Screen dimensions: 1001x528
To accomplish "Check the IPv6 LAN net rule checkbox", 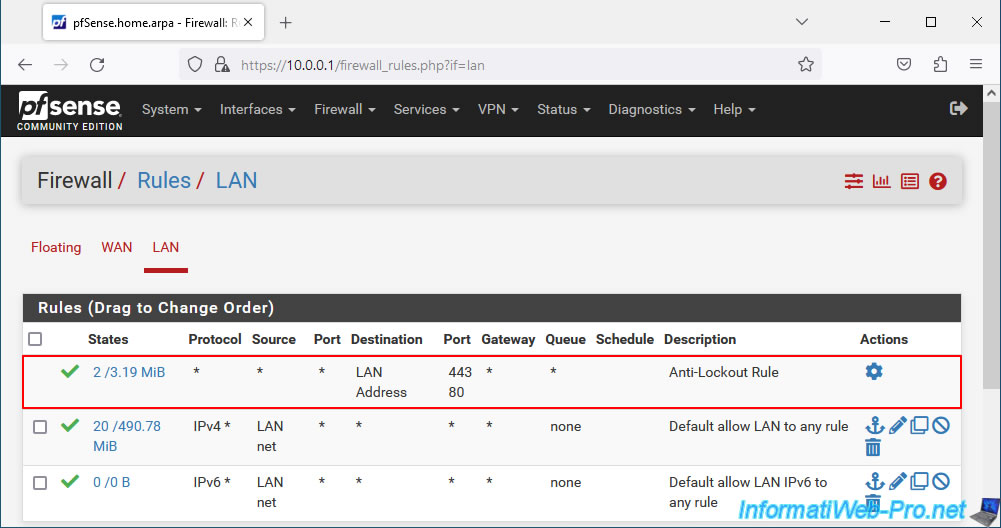I will [40, 483].
